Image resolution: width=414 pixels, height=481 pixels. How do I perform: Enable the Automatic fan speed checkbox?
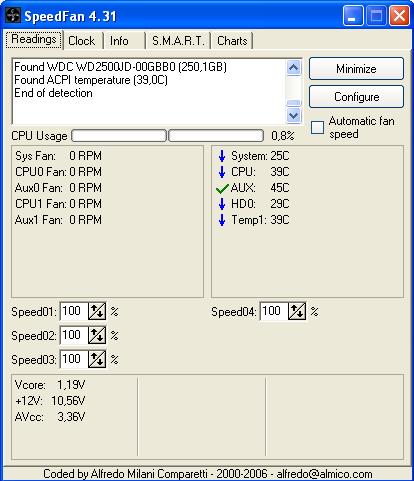click(317, 127)
